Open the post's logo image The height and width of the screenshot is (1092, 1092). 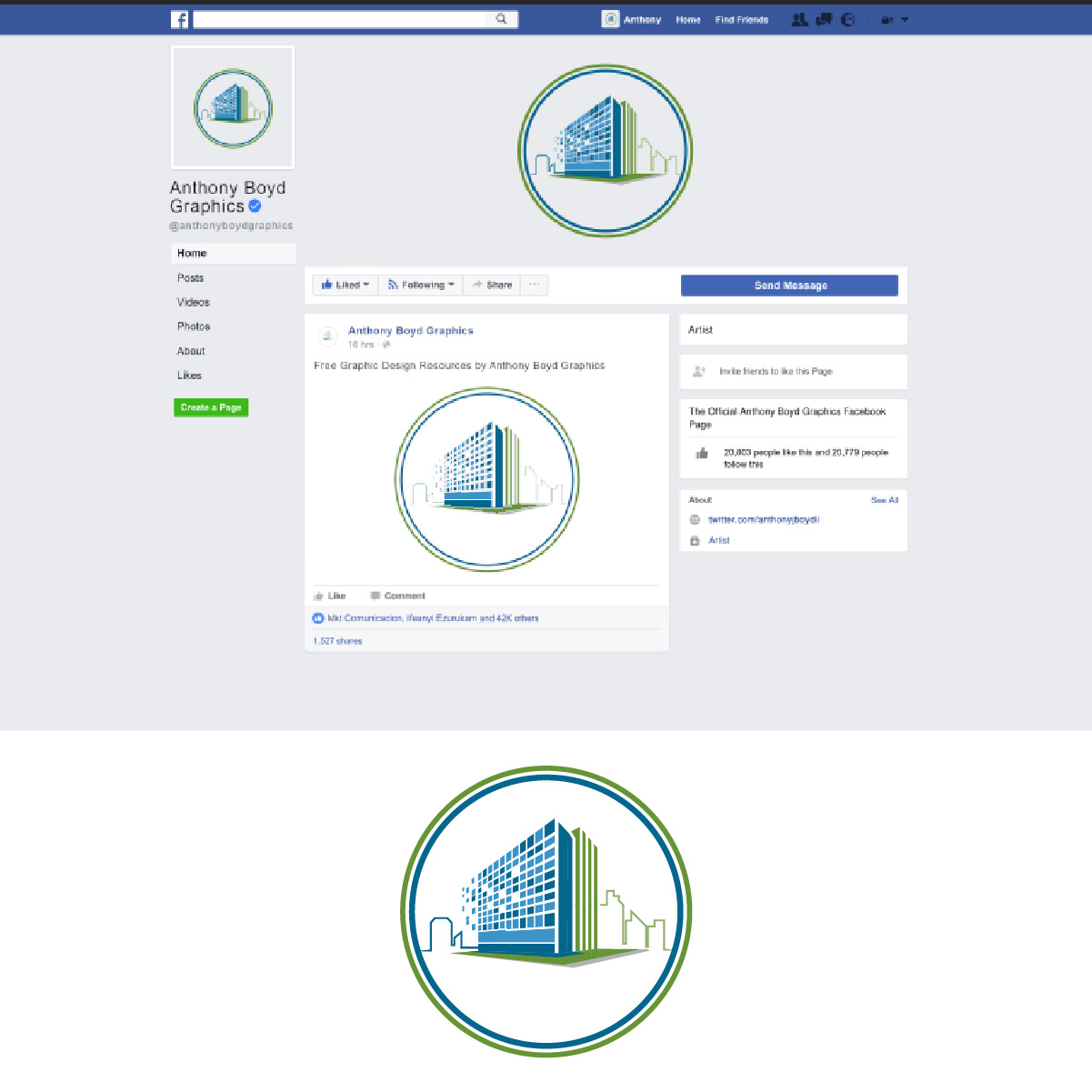click(487, 479)
